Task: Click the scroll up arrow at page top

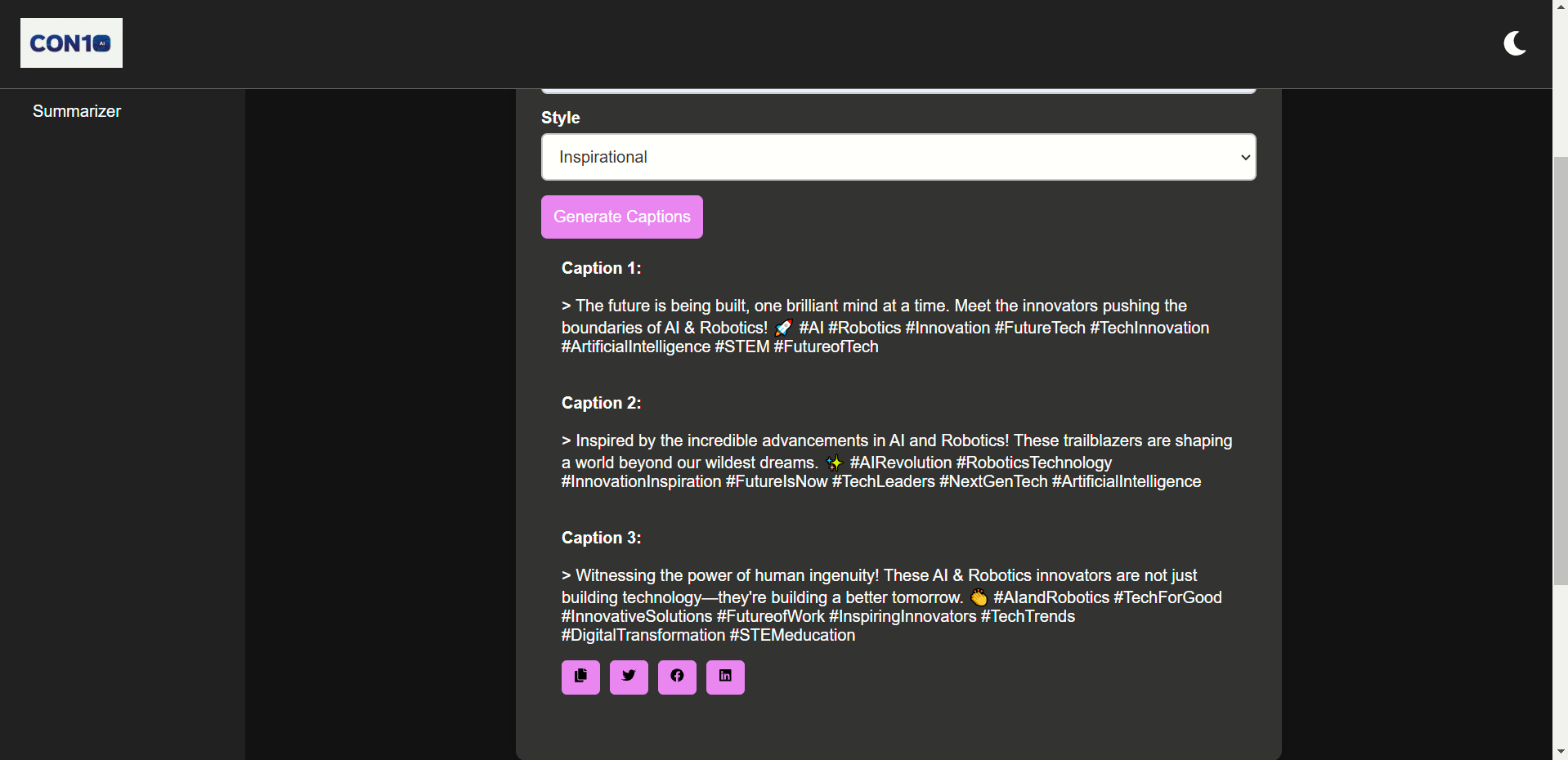Action: click(x=1560, y=7)
